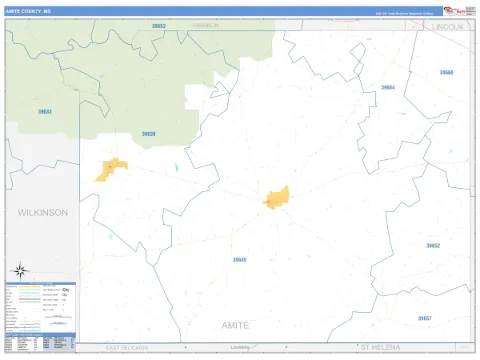Click ZIP code label 39664
The image size is (480, 360).
pos(388,87)
